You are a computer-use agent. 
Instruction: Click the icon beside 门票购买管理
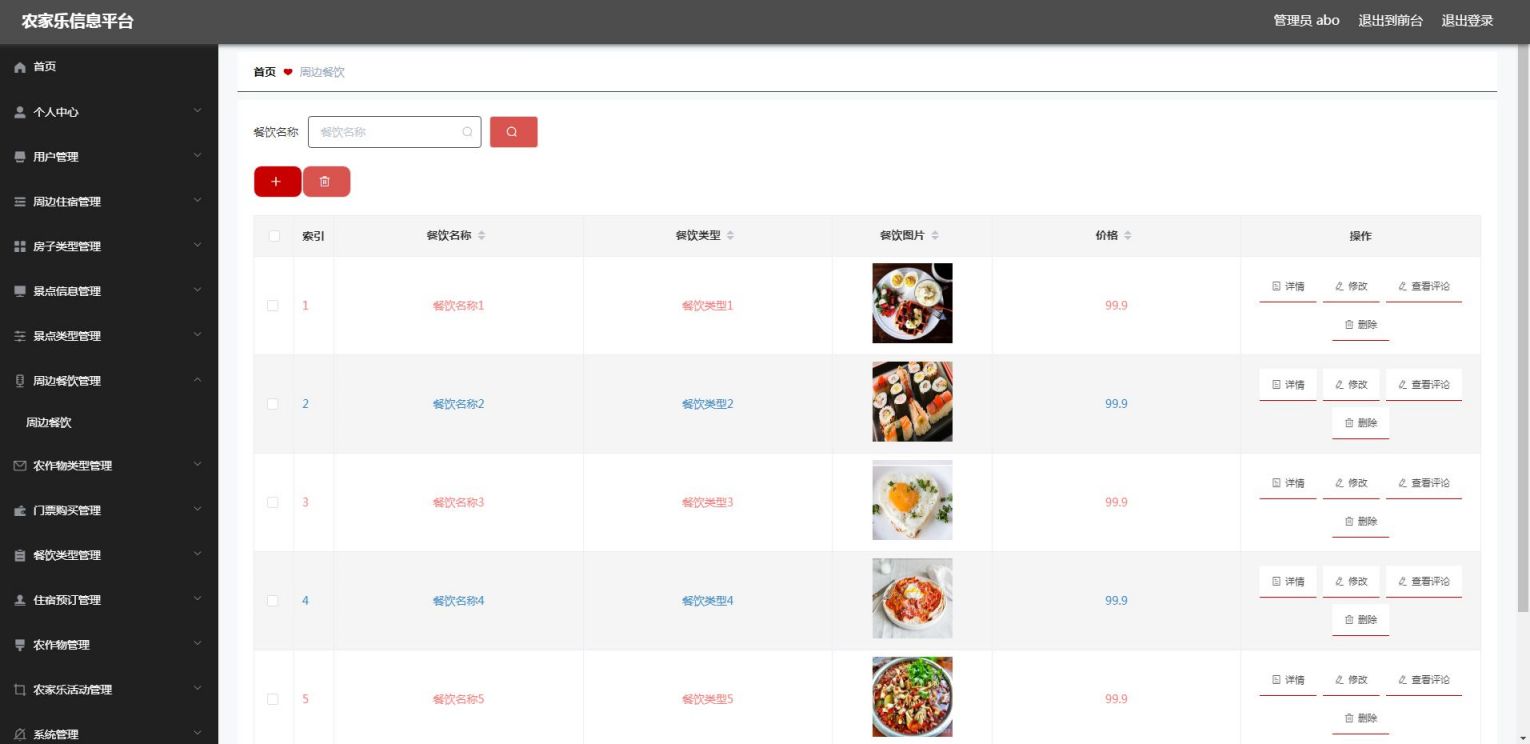pyautogui.click(x=20, y=511)
